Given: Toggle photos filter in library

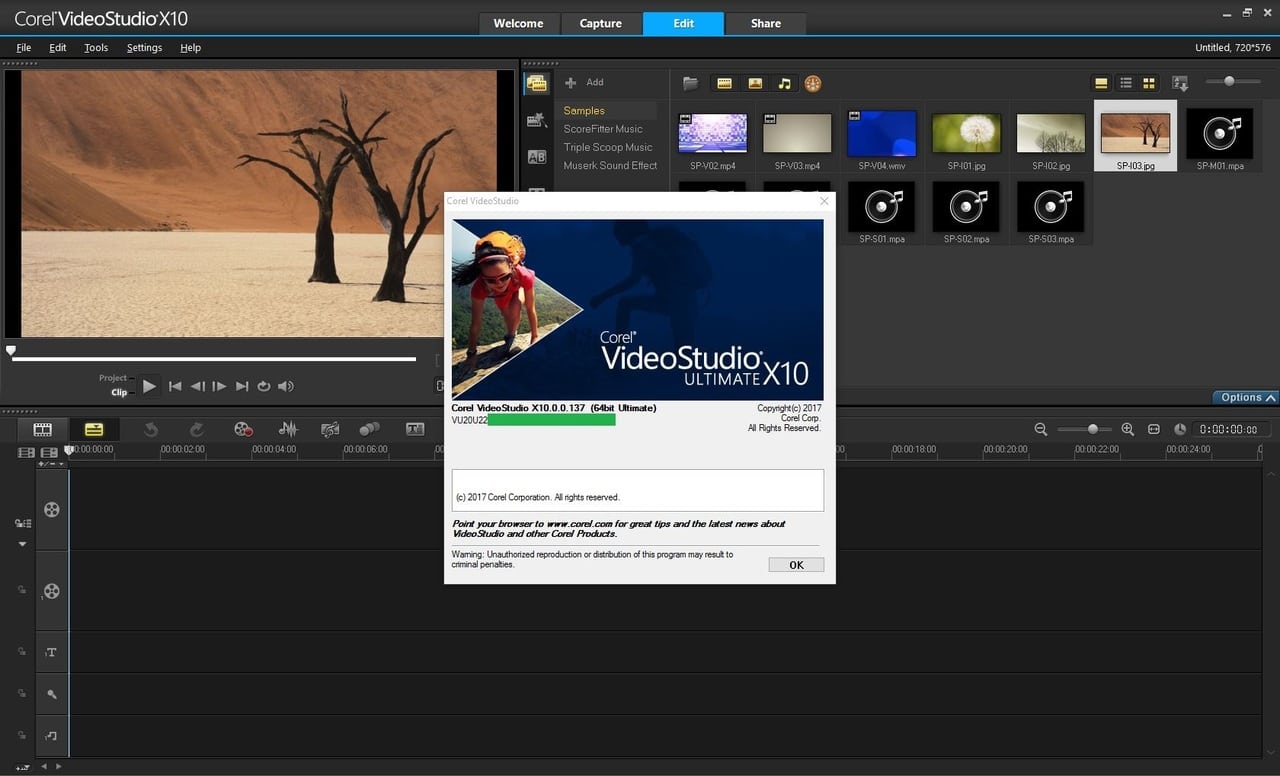Looking at the screenshot, I should tap(755, 83).
